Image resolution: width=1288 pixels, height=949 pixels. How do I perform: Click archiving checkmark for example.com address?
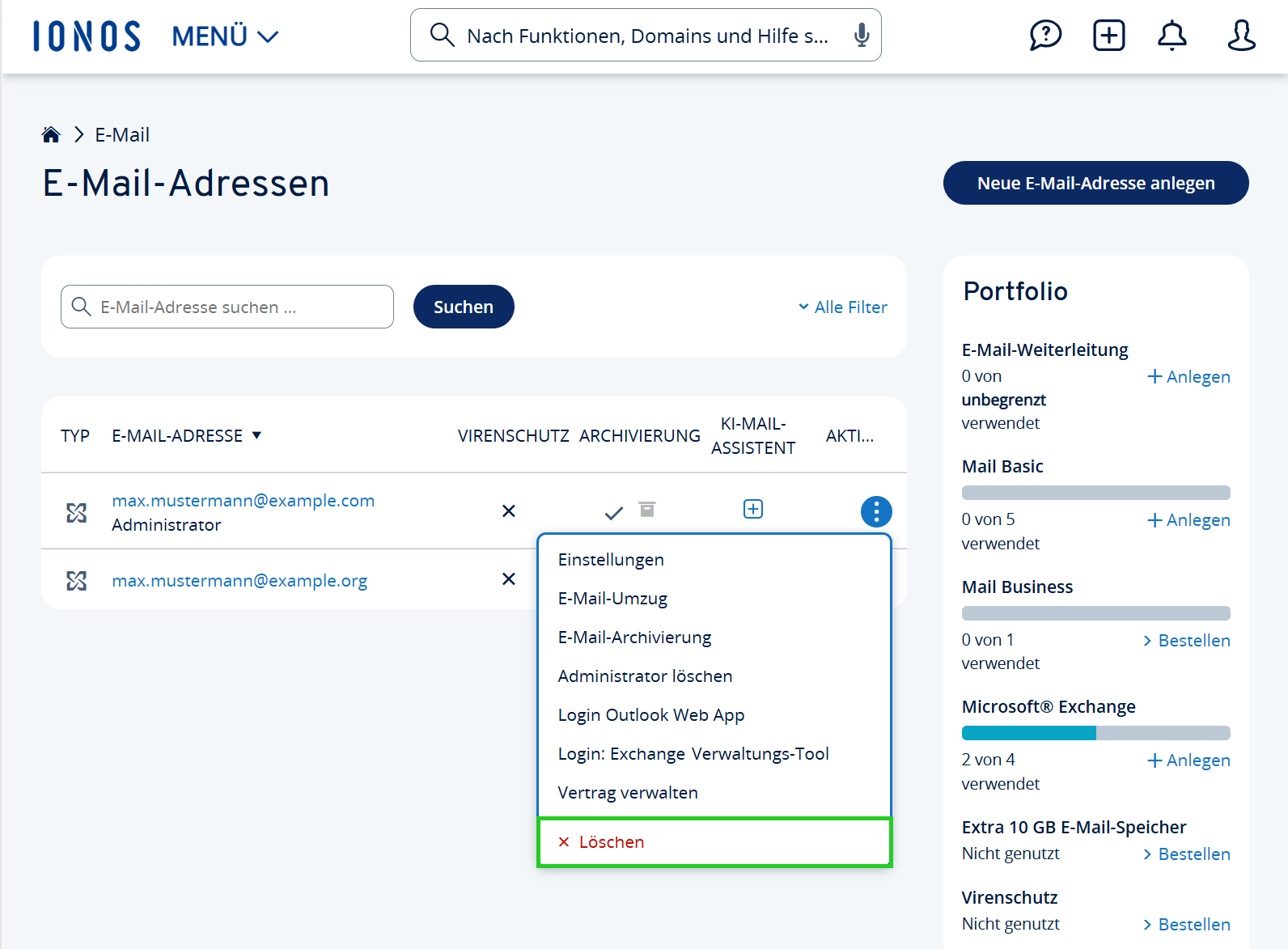(614, 512)
